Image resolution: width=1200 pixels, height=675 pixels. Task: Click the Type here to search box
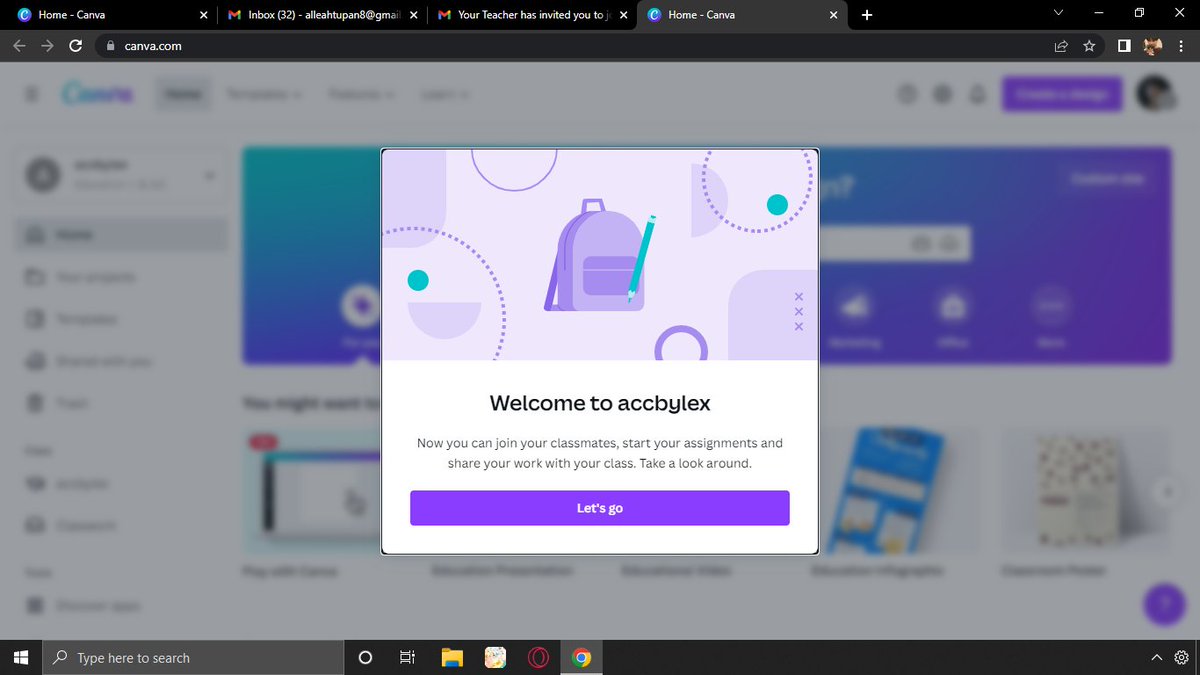coord(194,657)
